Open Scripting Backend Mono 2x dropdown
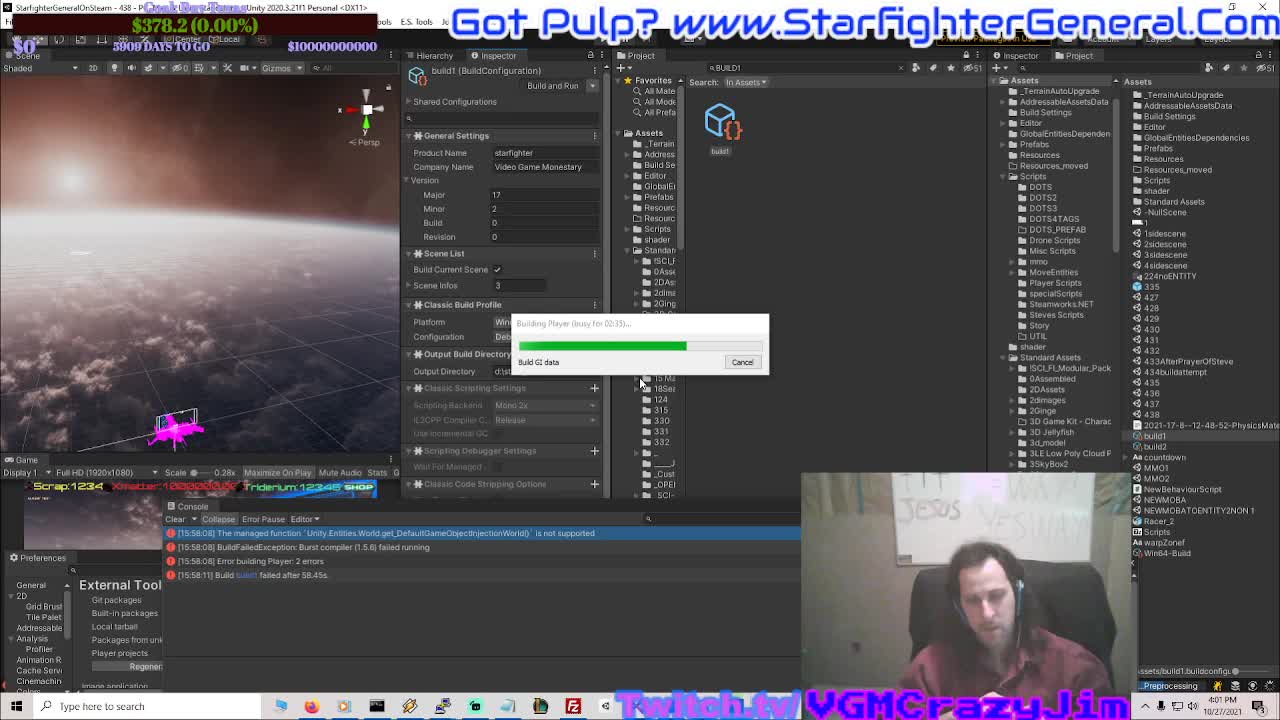1280x720 pixels. click(x=546, y=405)
